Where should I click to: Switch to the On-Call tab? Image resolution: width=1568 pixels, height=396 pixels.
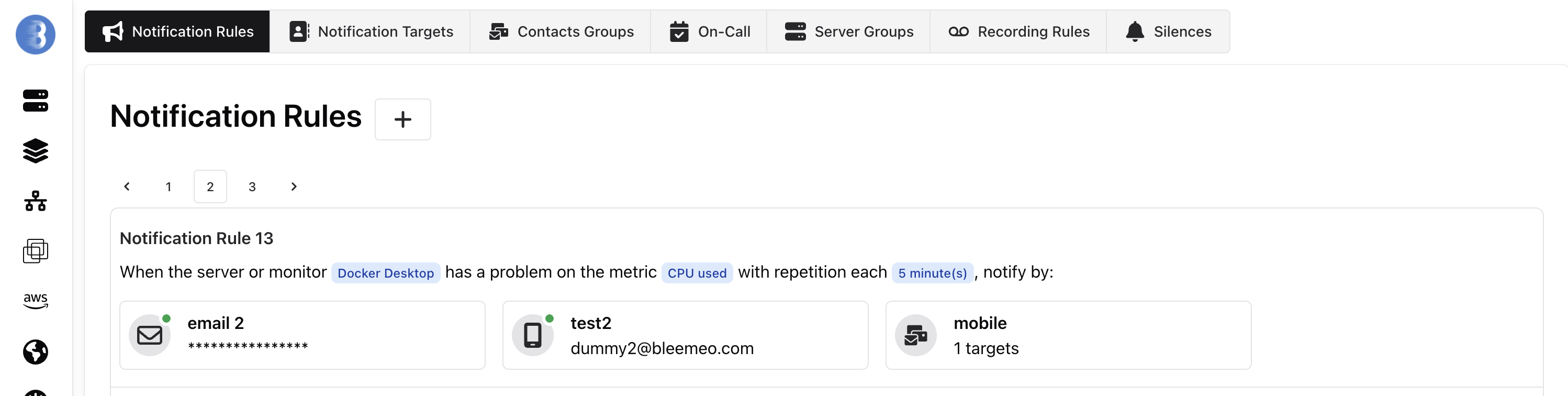[709, 31]
